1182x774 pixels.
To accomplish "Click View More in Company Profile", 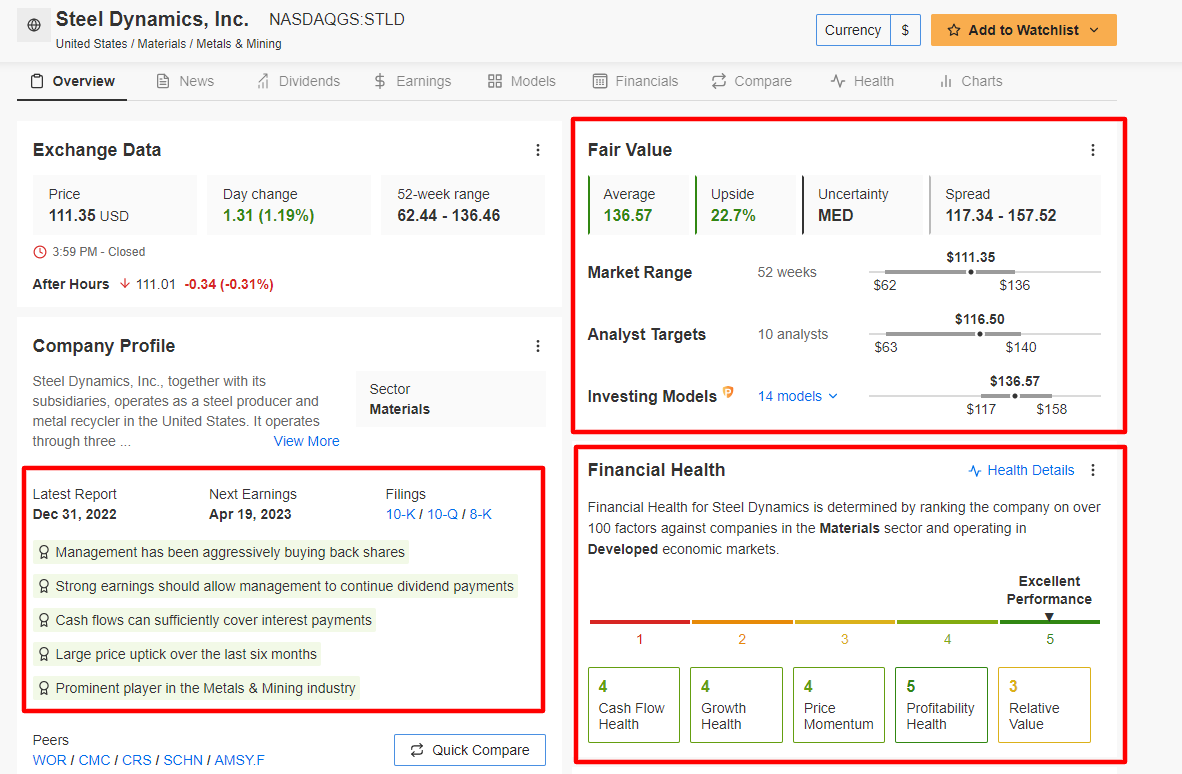I will [x=306, y=442].
